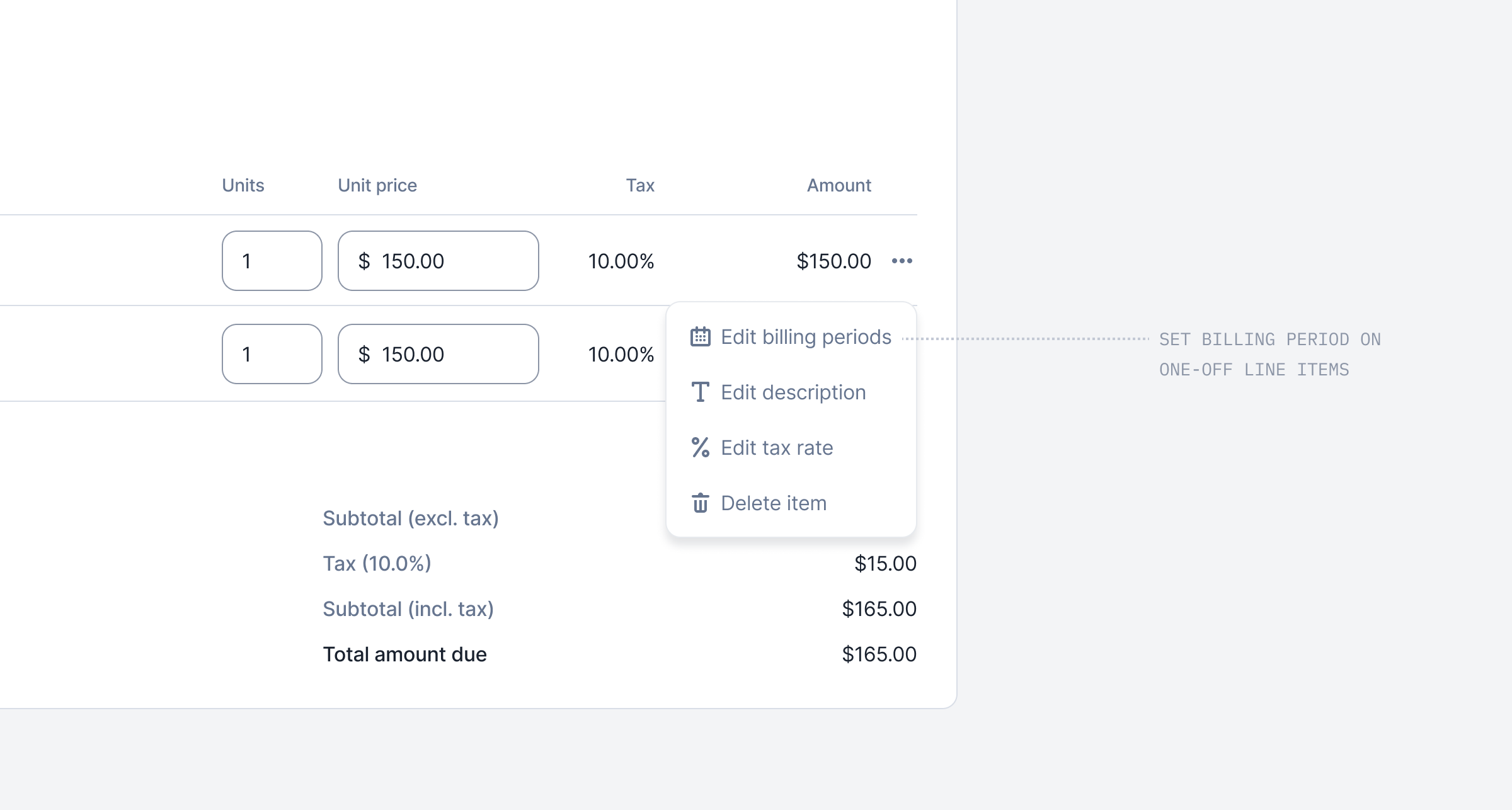The image size is (1512, 810).
Task: Click the Units column header
Action: point(243,185)
